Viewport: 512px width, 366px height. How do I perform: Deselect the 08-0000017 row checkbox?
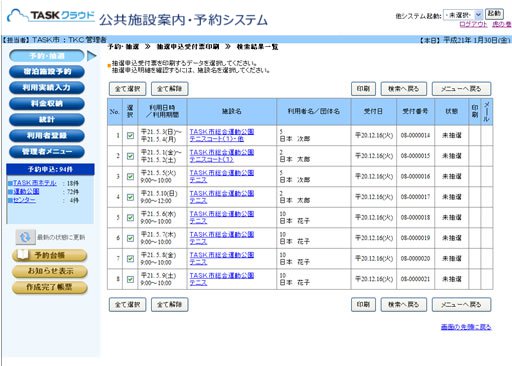[130, 197]
